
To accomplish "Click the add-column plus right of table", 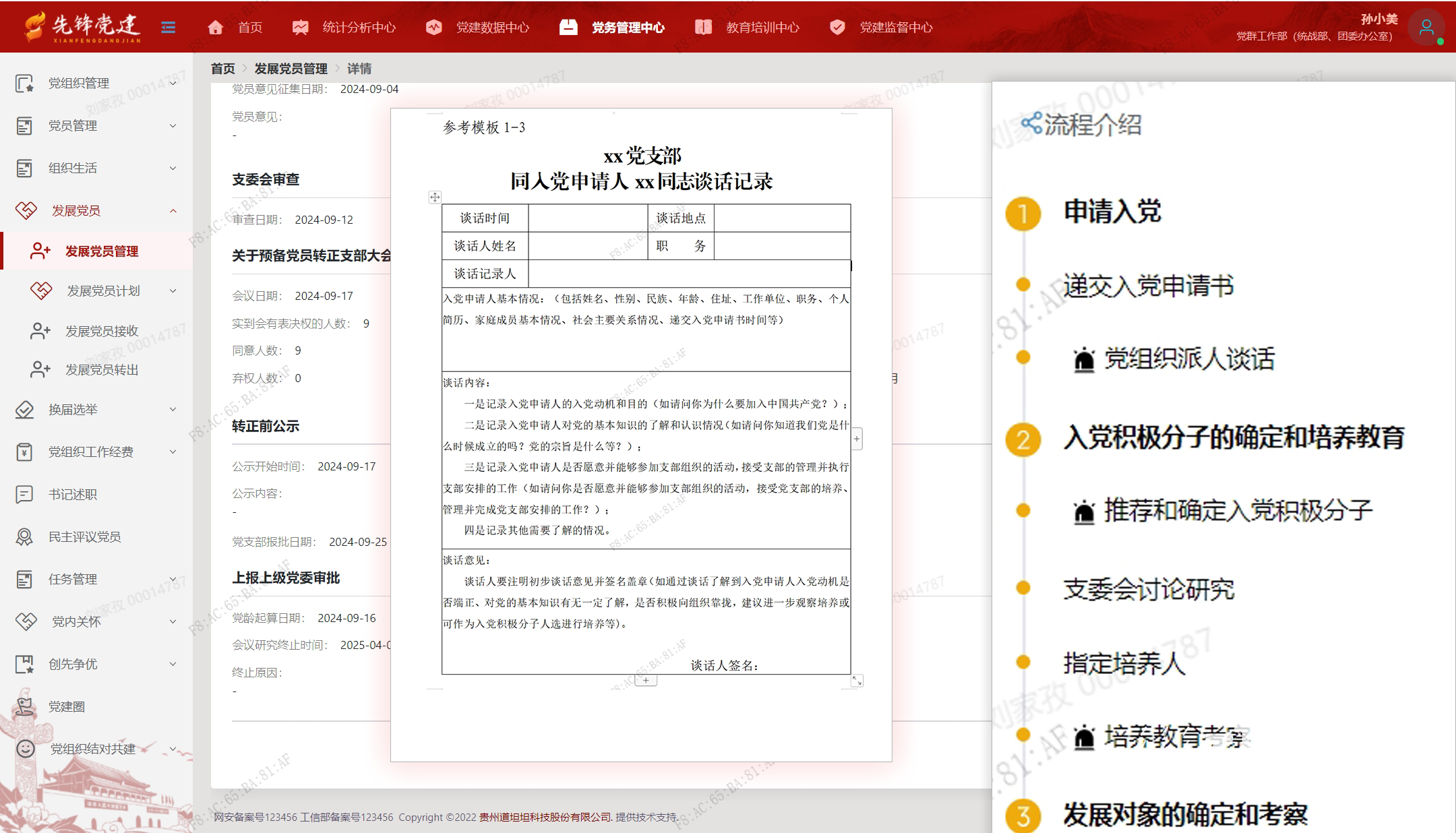I will pos(857,439).
